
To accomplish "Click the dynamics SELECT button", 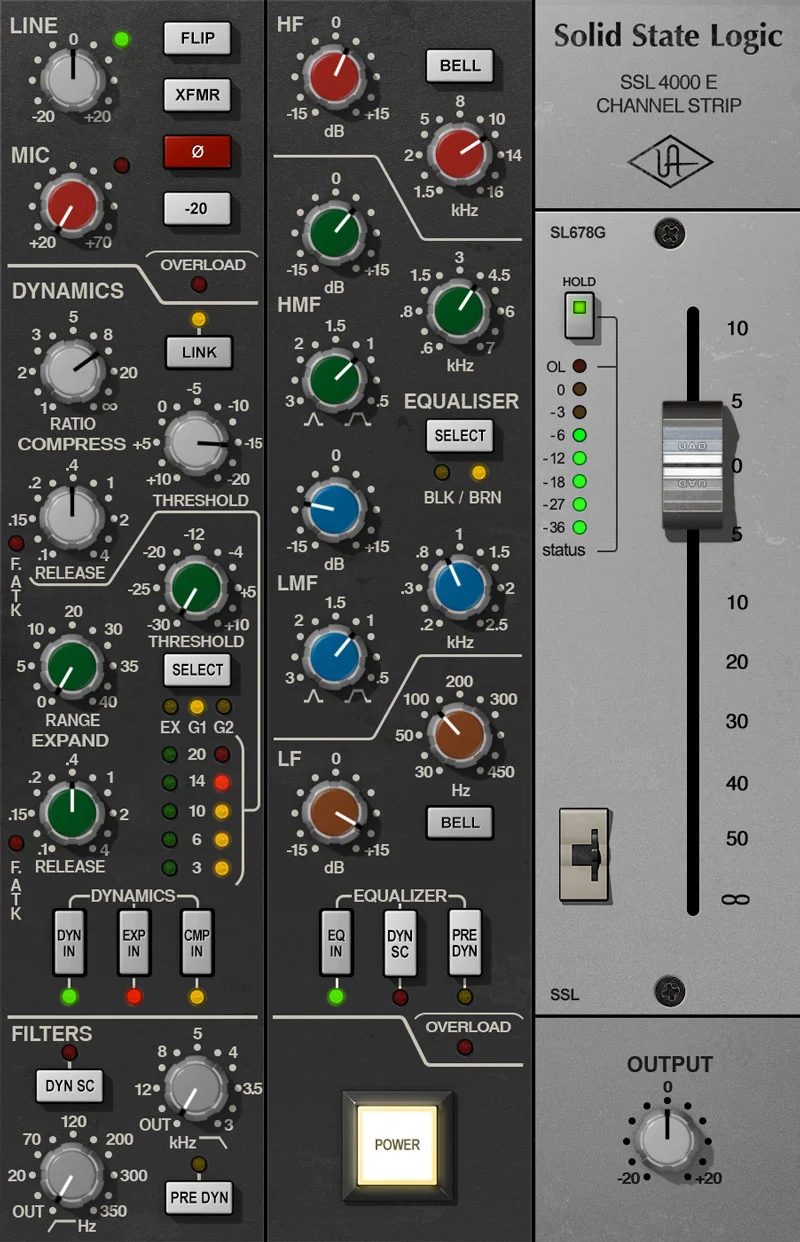I will 198,670.
